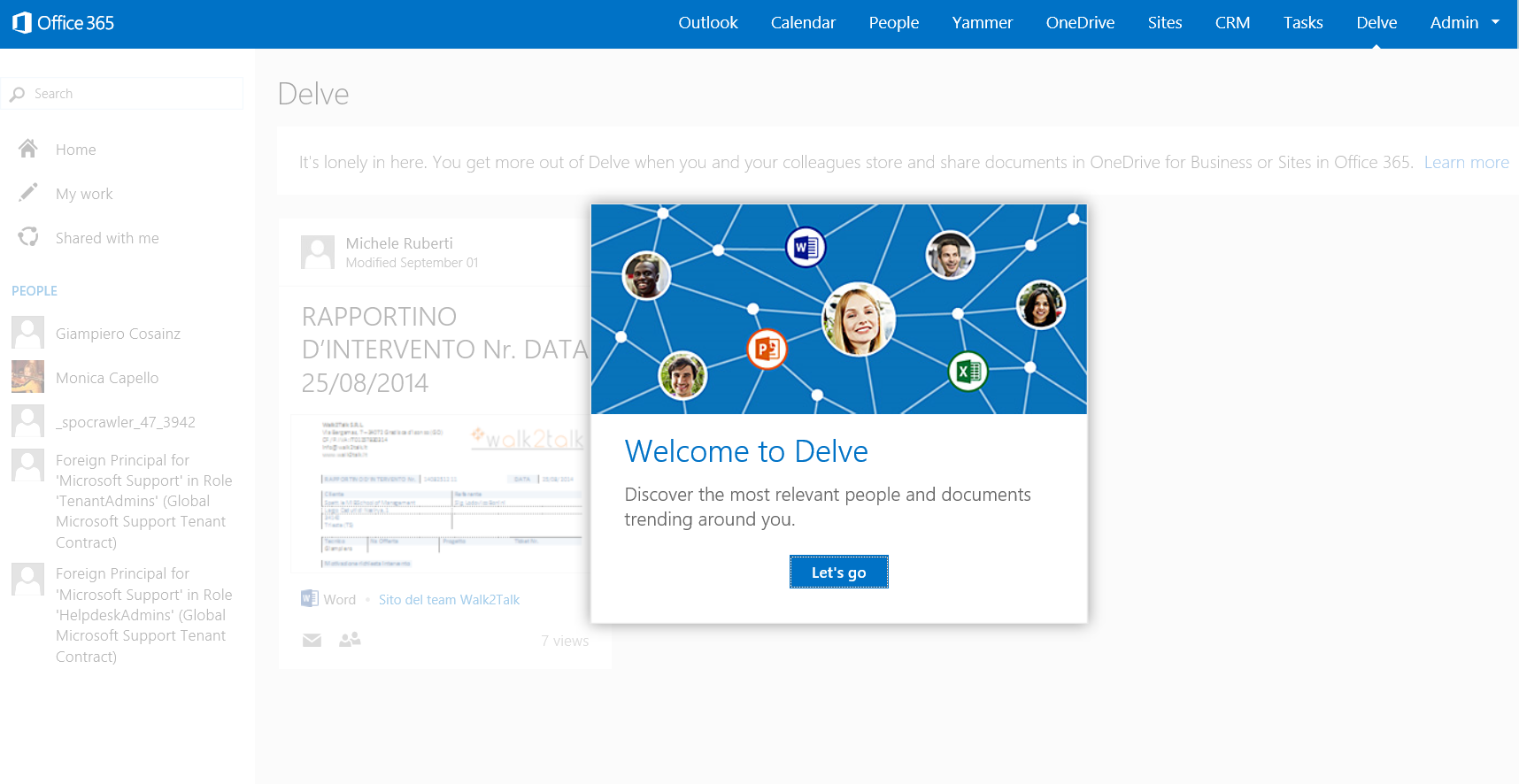
Task: Go to Calendar in the top bar
Action: 803,23
